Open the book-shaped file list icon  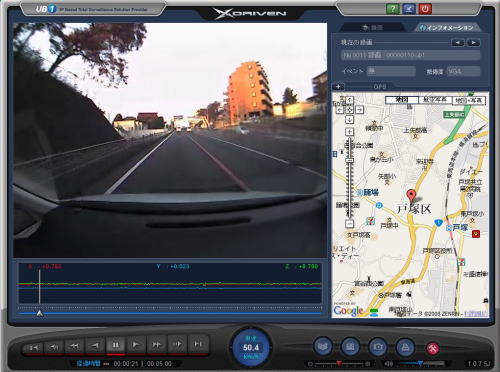click(323, 347)
